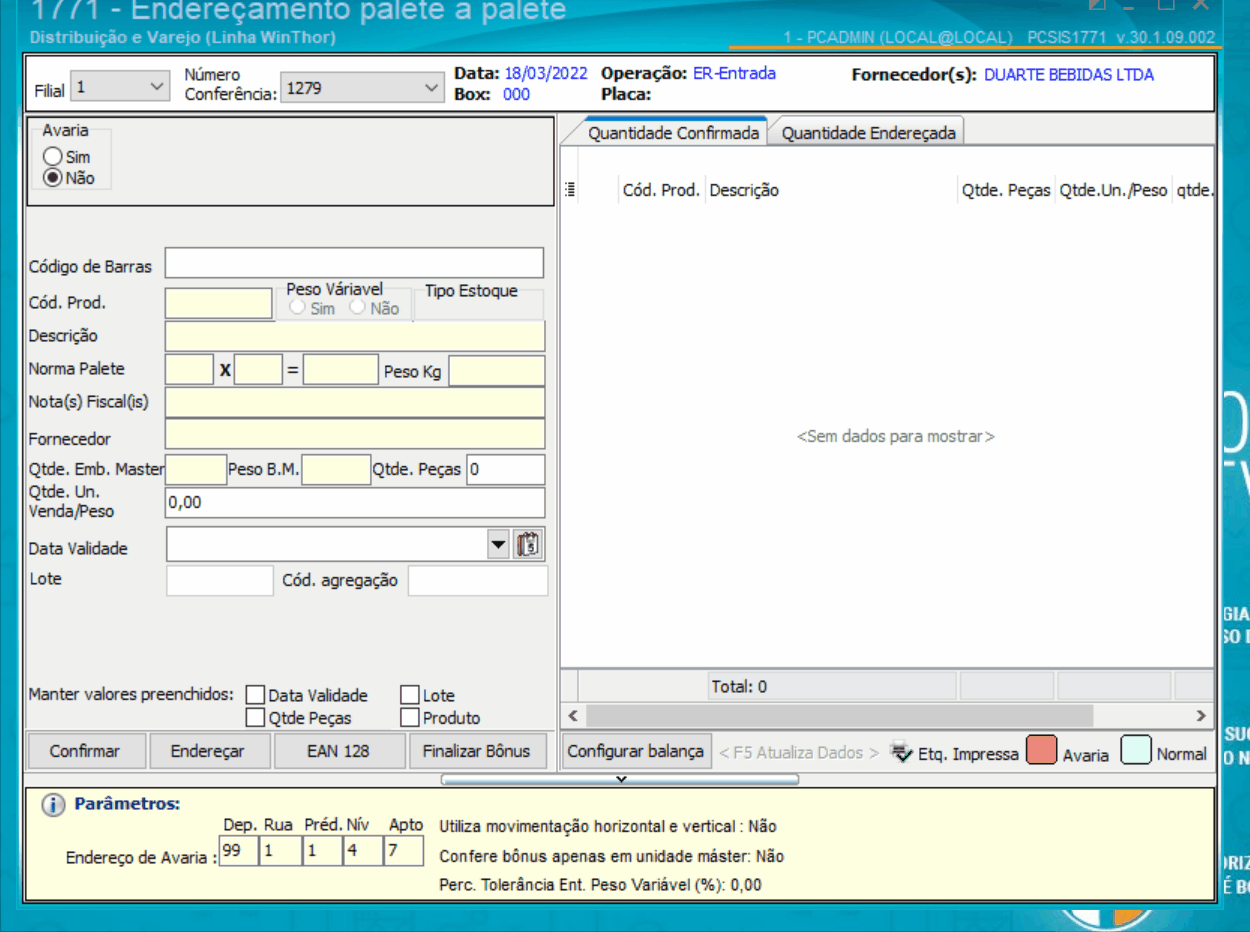Click the Qtde. Peças column header
Screen dimensions: 1250x932
coord(1006,190)
